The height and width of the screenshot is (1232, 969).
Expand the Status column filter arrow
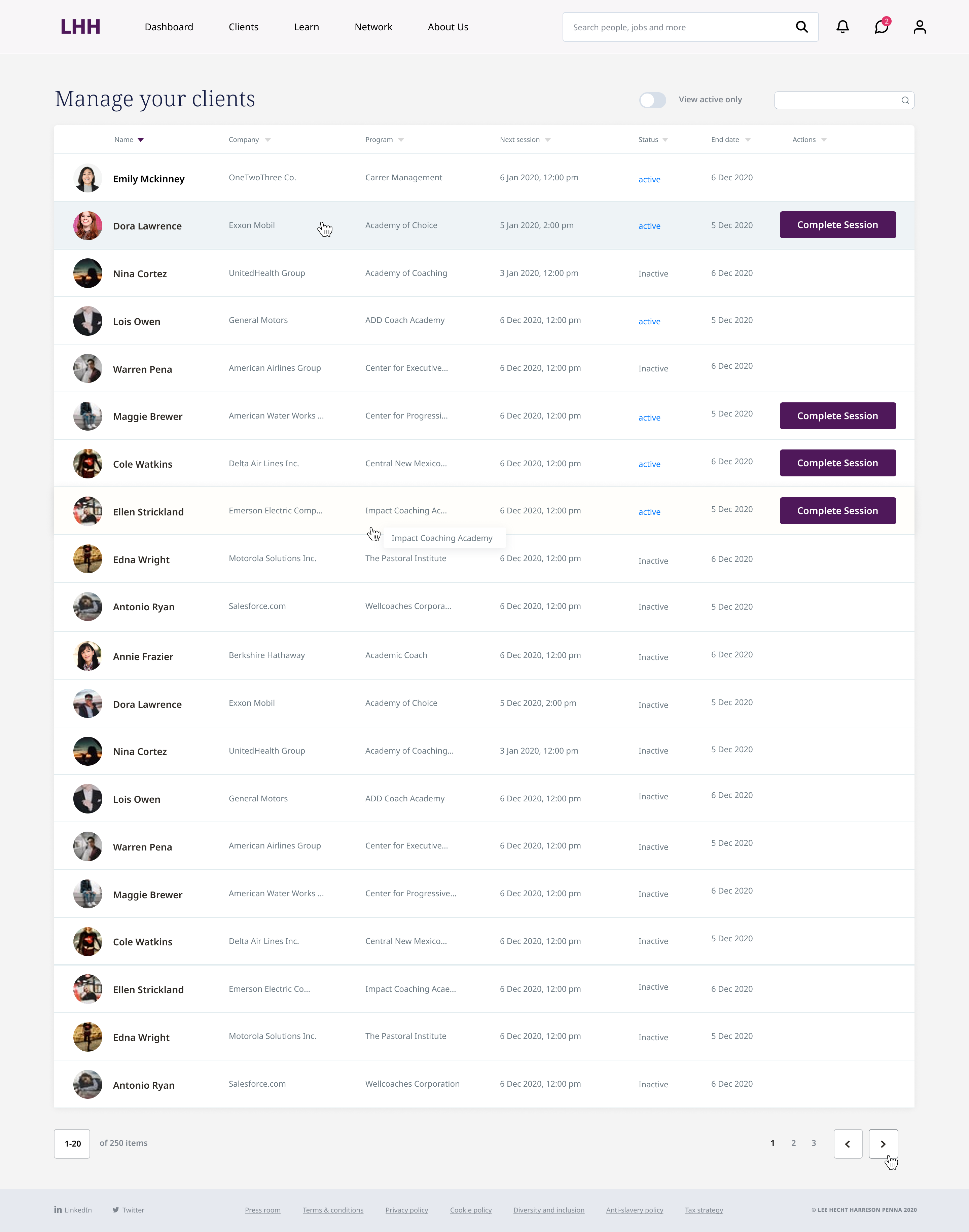click(x=665, y=140)
